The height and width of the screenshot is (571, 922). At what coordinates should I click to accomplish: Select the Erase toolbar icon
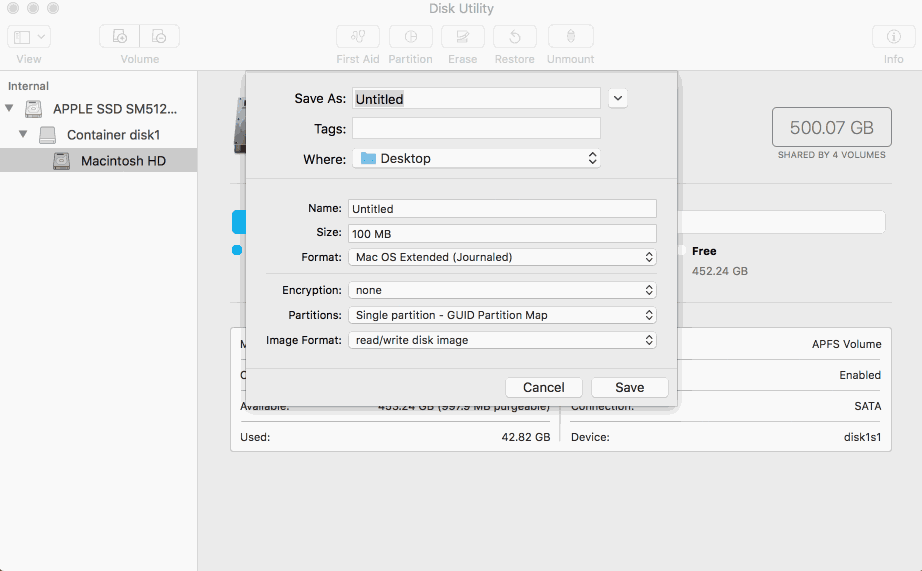(463, 36)
